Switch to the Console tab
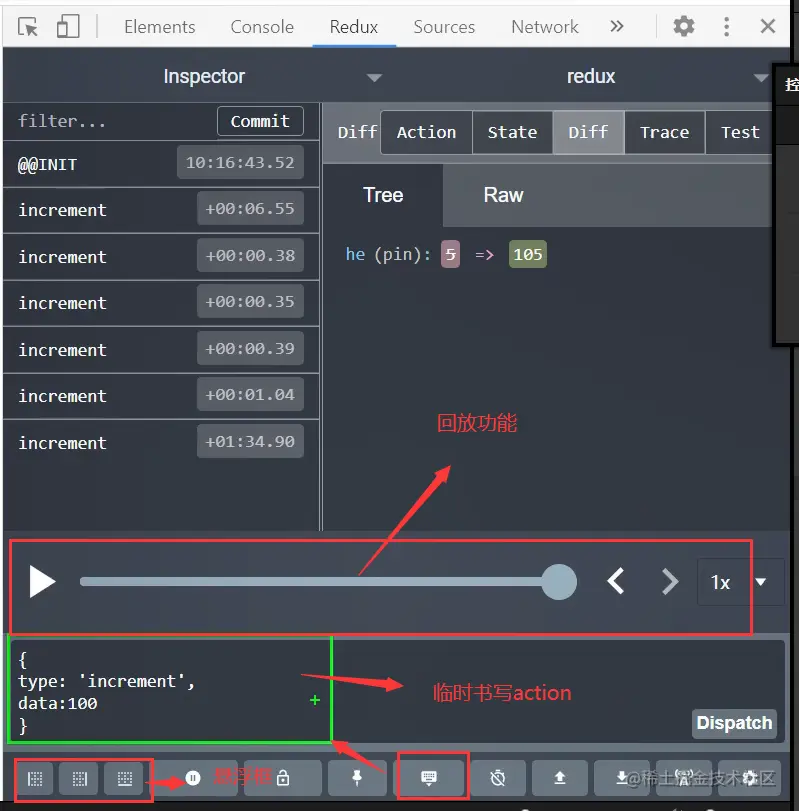 pyautogui.click(x=262, y=27)
